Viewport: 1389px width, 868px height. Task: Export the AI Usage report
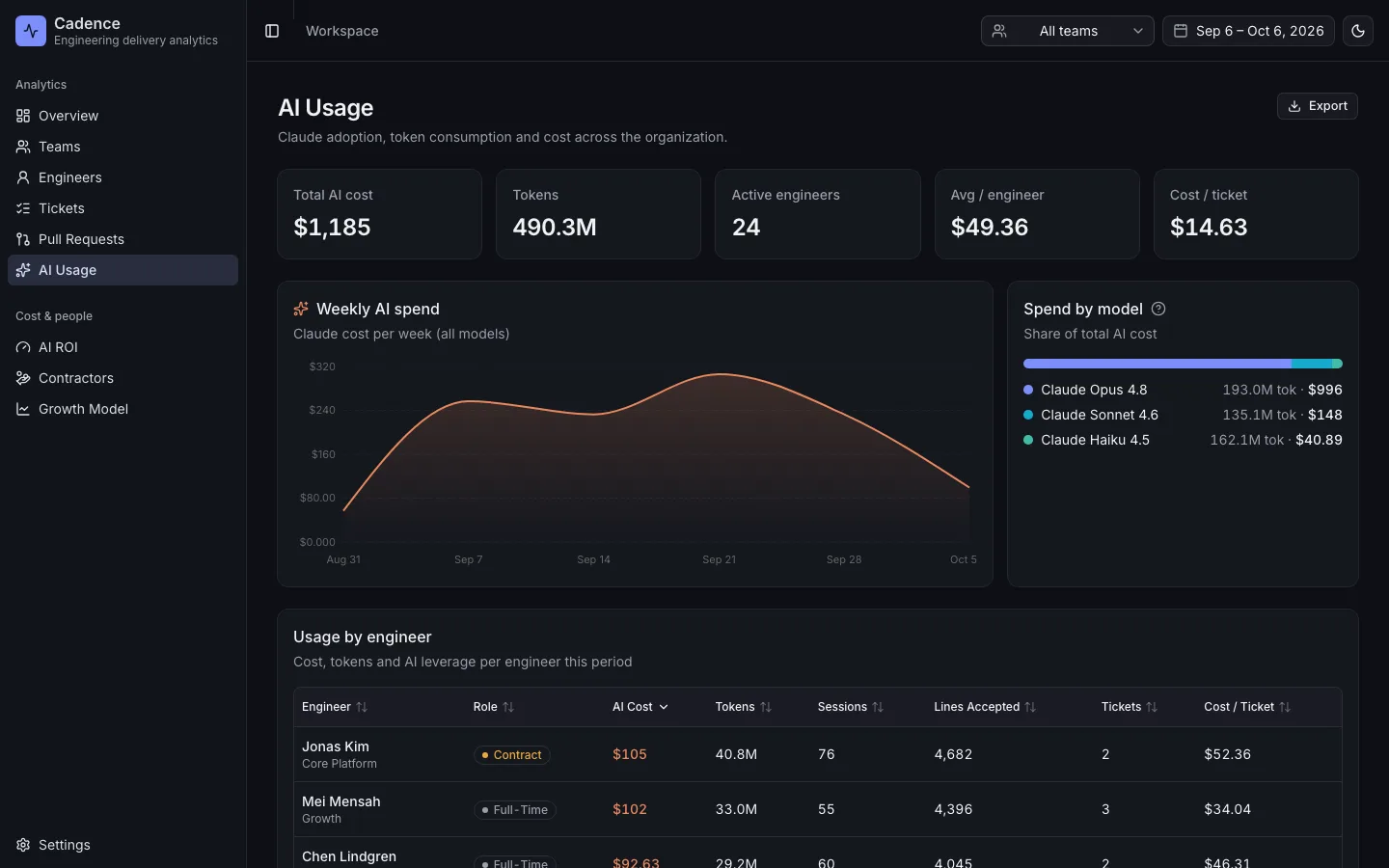point(1317,106)
